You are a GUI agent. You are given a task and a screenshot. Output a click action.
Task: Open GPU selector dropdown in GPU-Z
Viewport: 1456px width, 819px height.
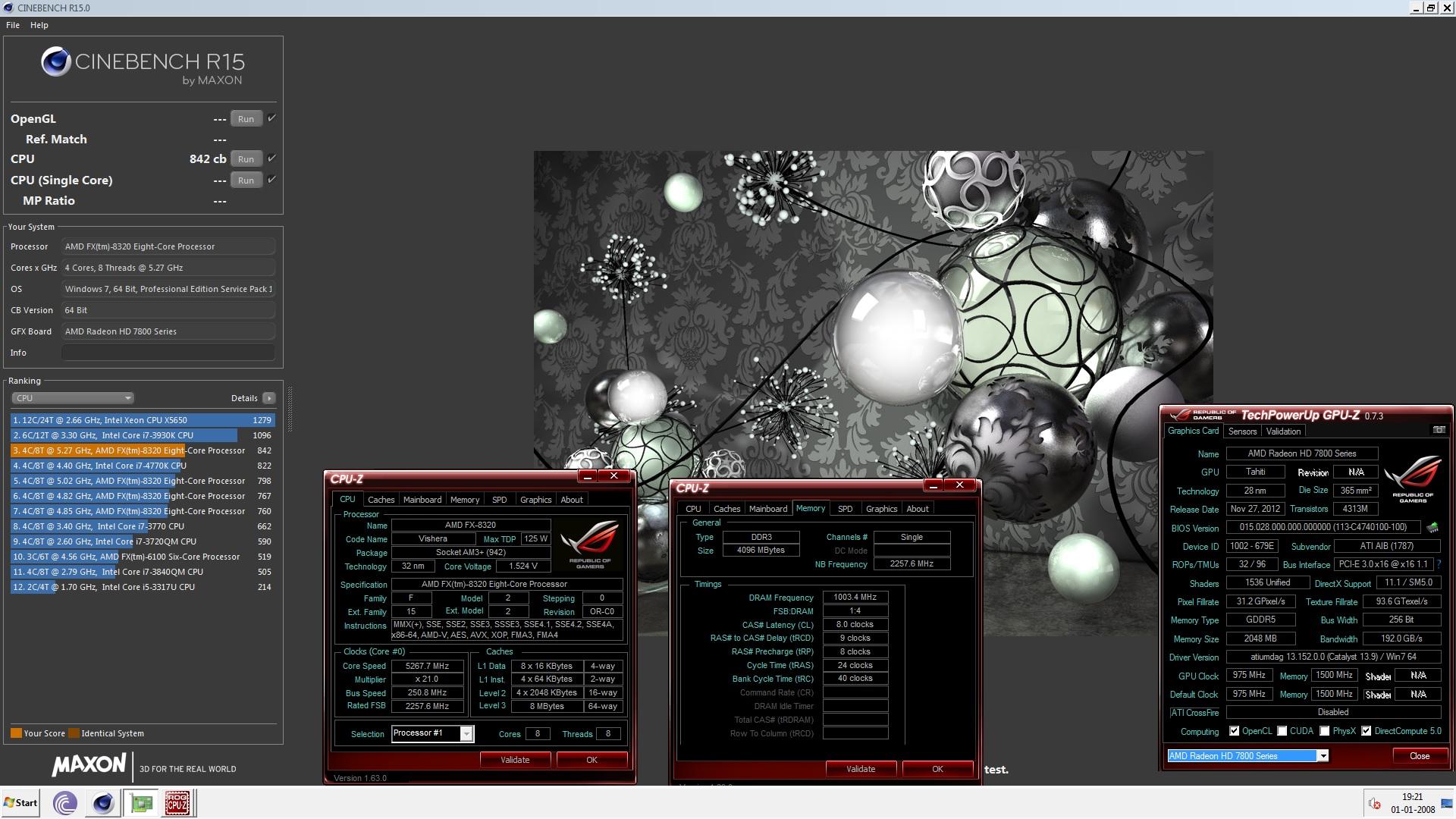click(x=1323, y=756)
